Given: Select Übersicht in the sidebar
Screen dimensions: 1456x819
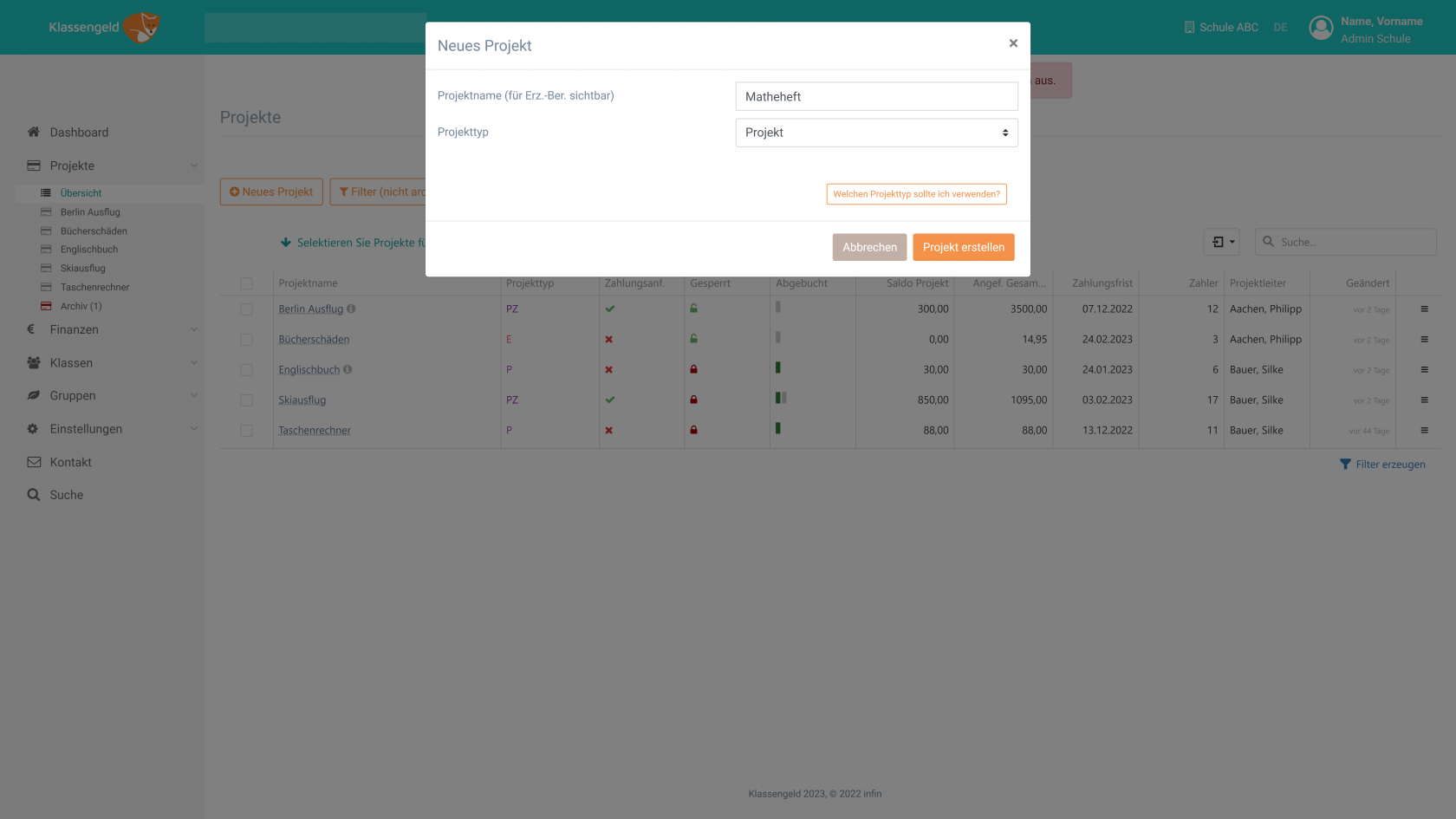Looking at the screenshot, I should (81, 193).
